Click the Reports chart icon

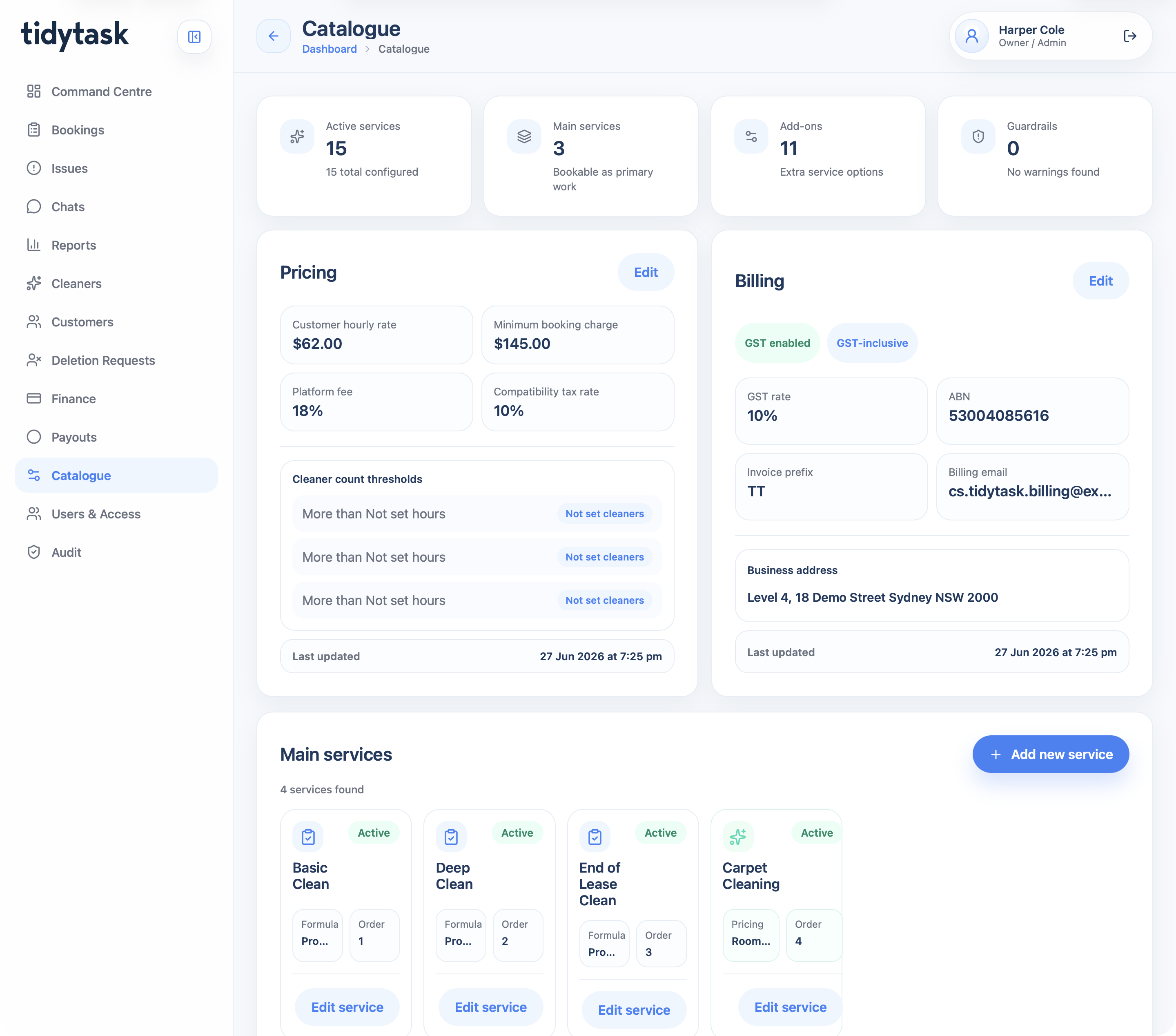pyautogui.click(x=34, y=245)
